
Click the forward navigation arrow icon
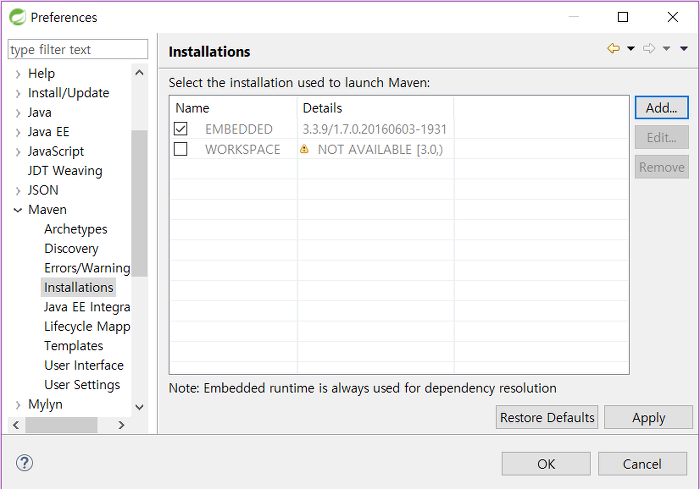(x=649, y=48)
